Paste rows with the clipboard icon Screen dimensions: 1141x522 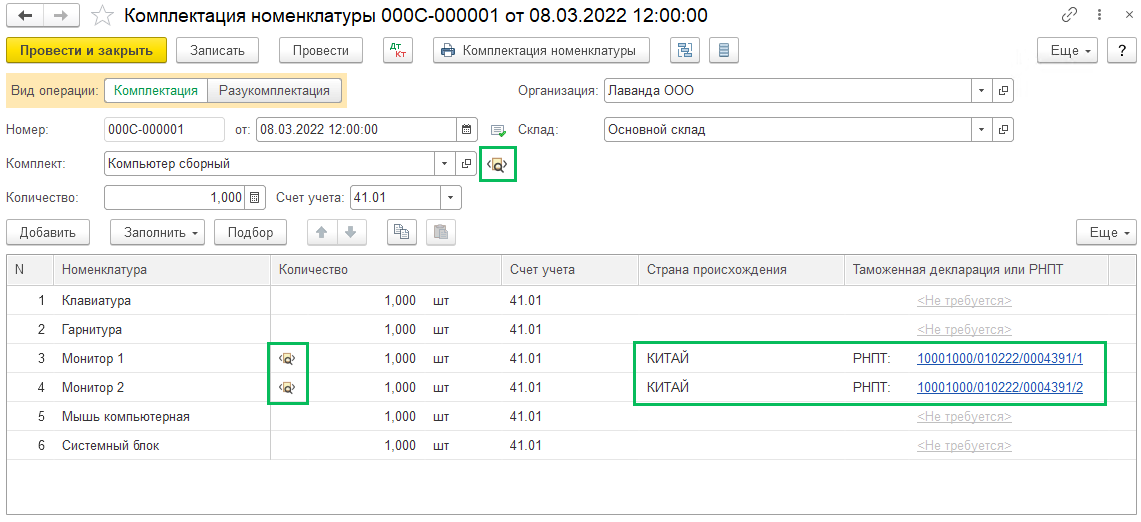click(x=440, y=232)
